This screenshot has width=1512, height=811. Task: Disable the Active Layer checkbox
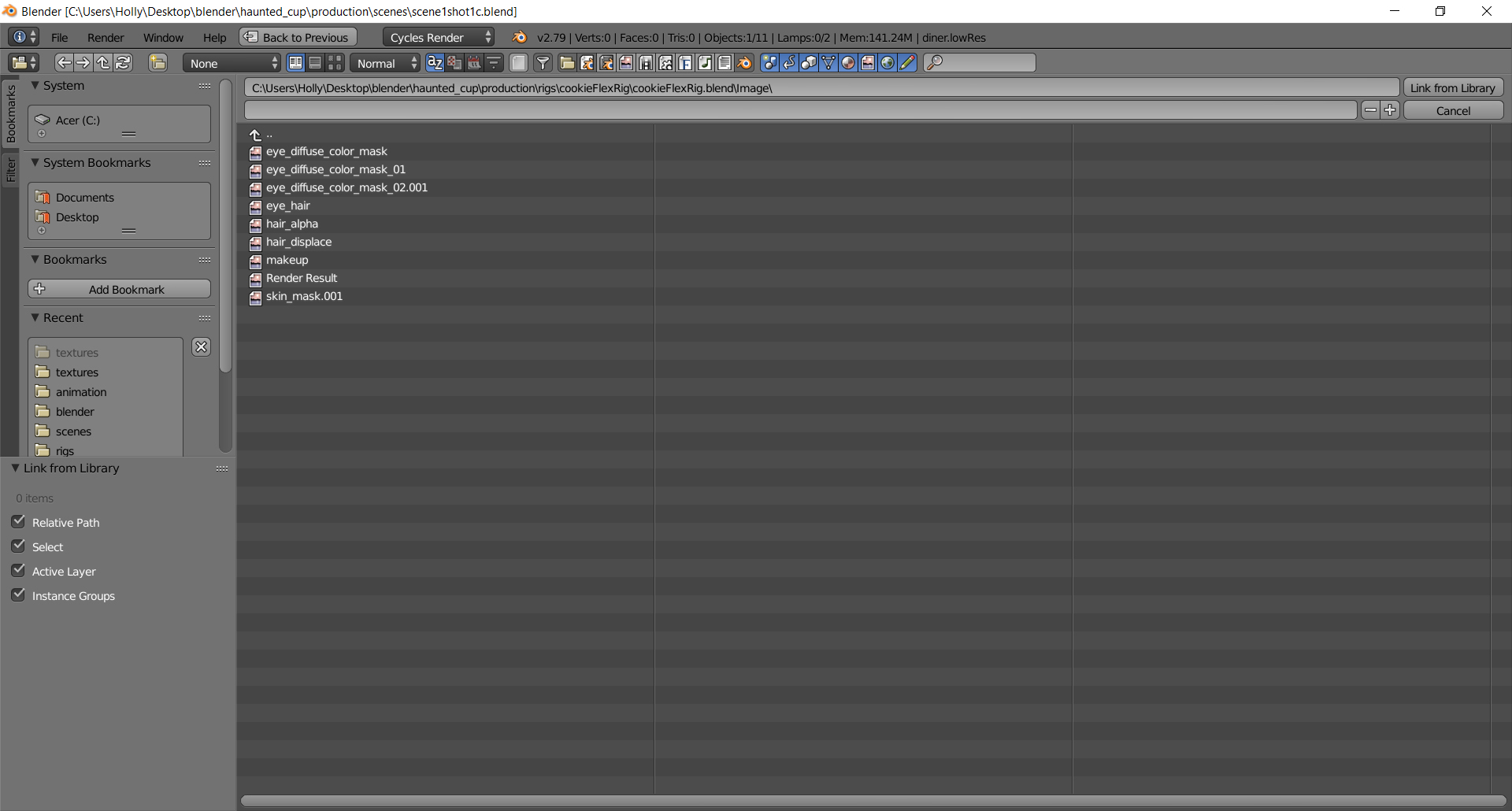point(18,570)
